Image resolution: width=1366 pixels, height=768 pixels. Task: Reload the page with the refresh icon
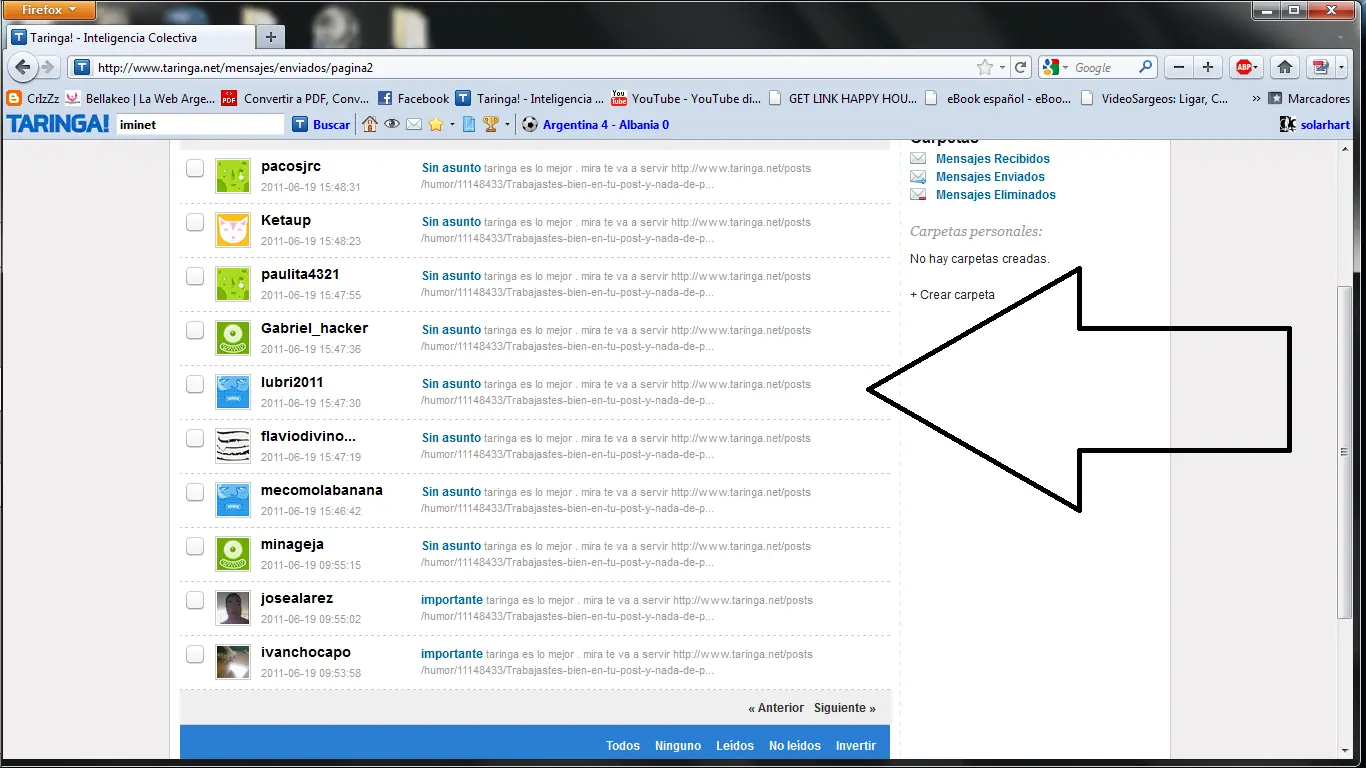[1021, 67]
